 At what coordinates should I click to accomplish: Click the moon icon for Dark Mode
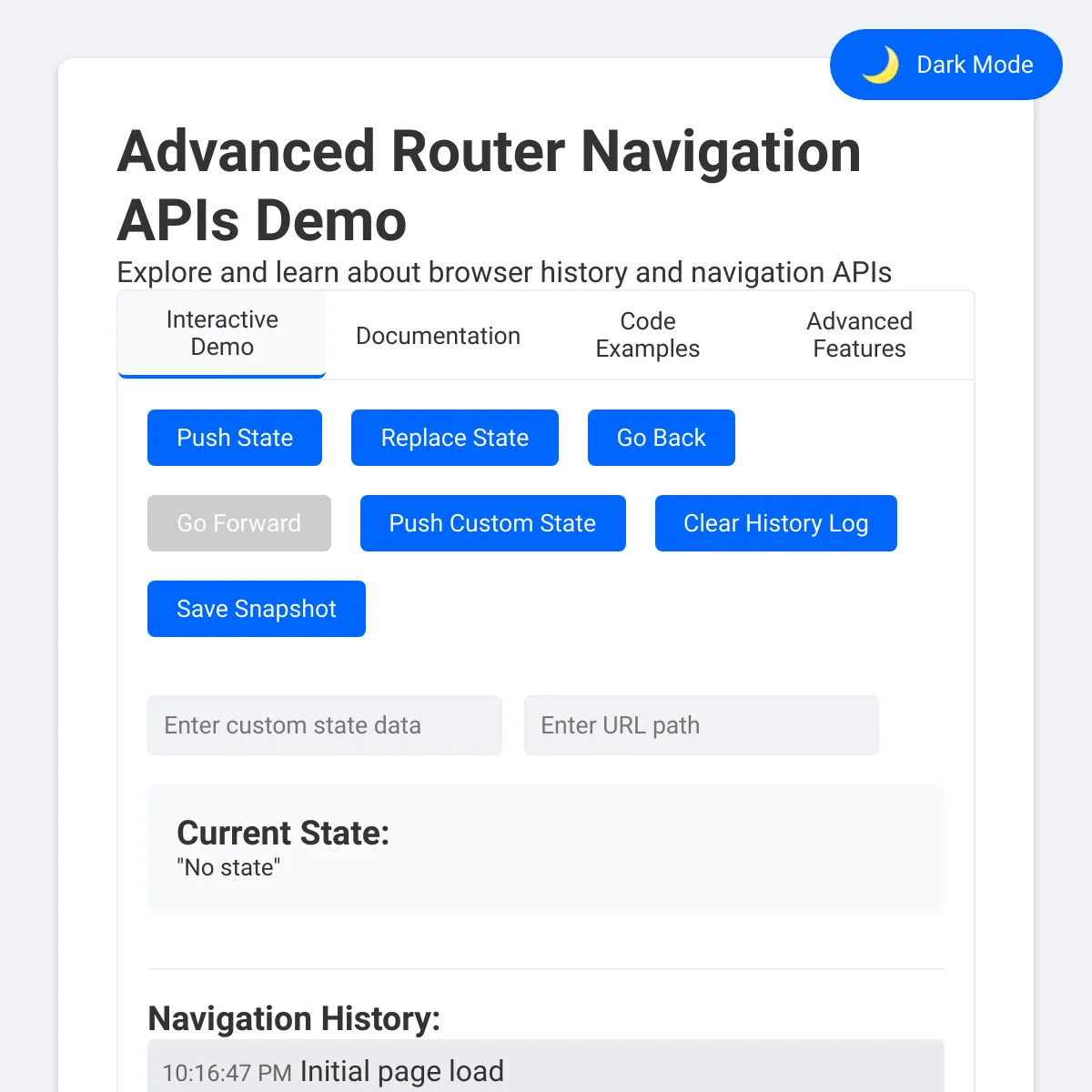tap(880, 64)
